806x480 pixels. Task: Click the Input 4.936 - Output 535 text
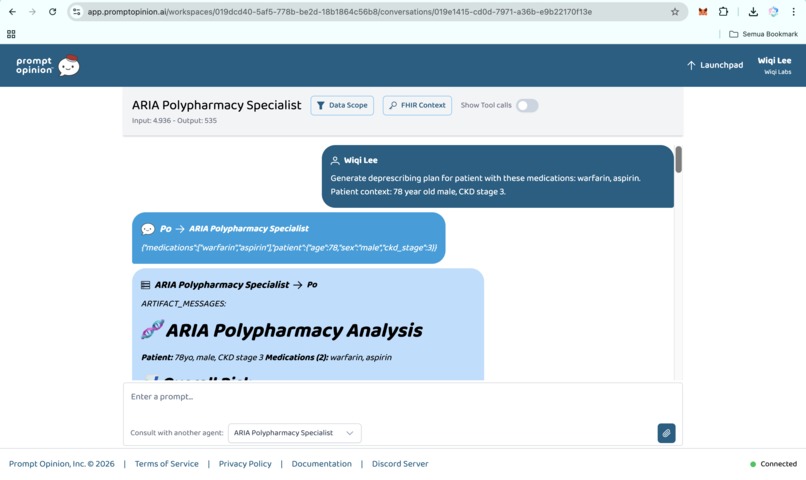(x=174, y=121)
